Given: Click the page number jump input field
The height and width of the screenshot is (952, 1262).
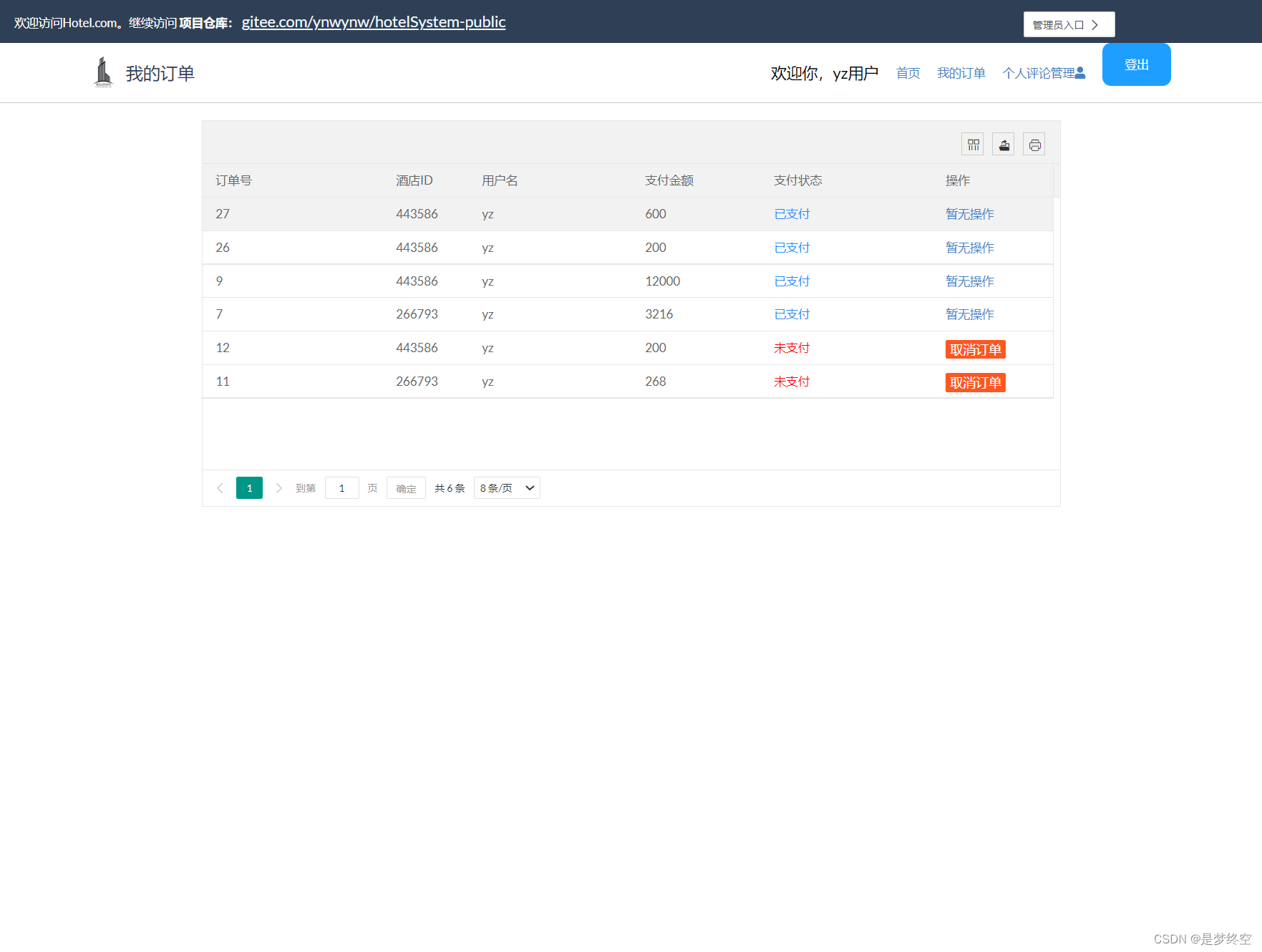Looking at the screenshot, I should (x=341, y=488).
